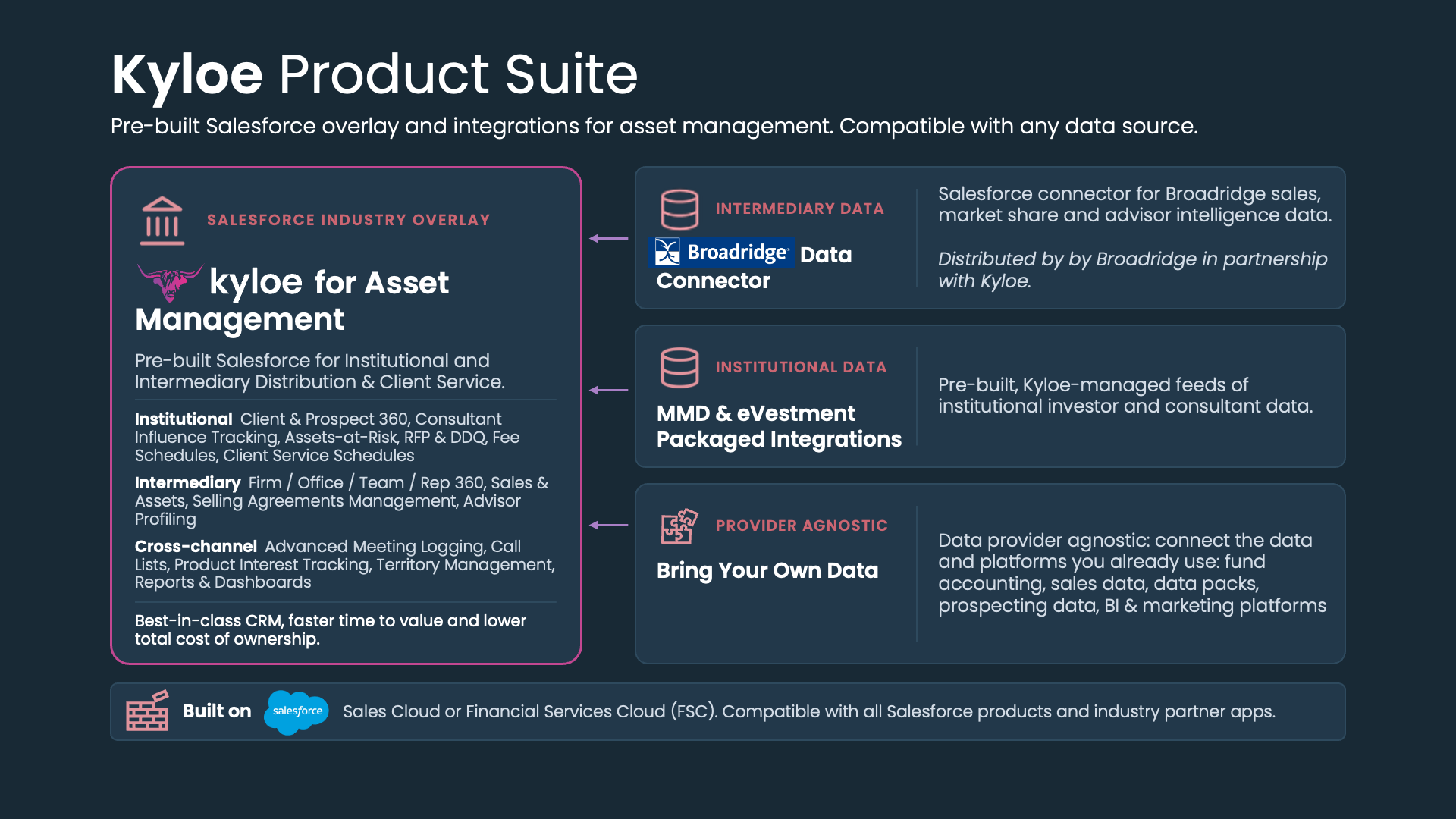Click the Kyloe highland cow logo
The width and height of the screenshot is (1456, 819).
[x=170, y=282]
